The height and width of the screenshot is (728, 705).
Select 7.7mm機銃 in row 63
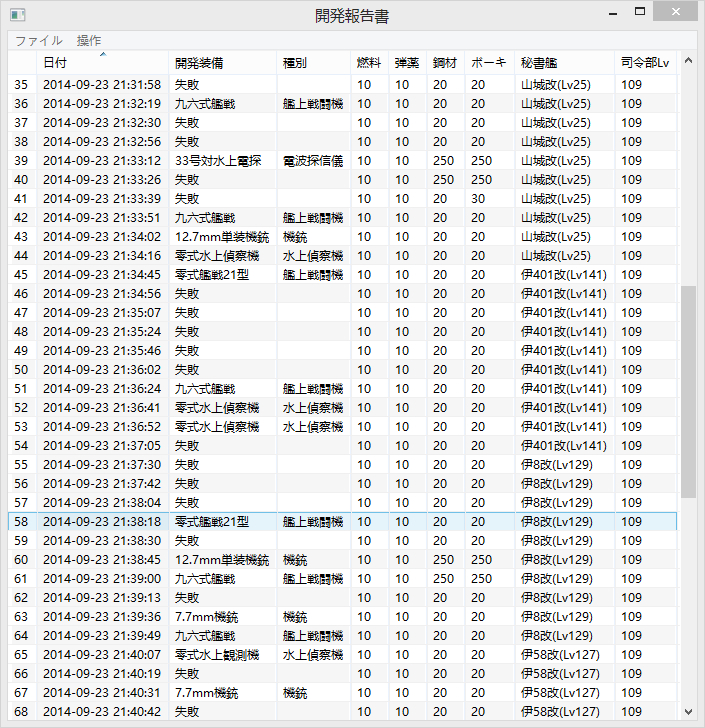point(207,617)
